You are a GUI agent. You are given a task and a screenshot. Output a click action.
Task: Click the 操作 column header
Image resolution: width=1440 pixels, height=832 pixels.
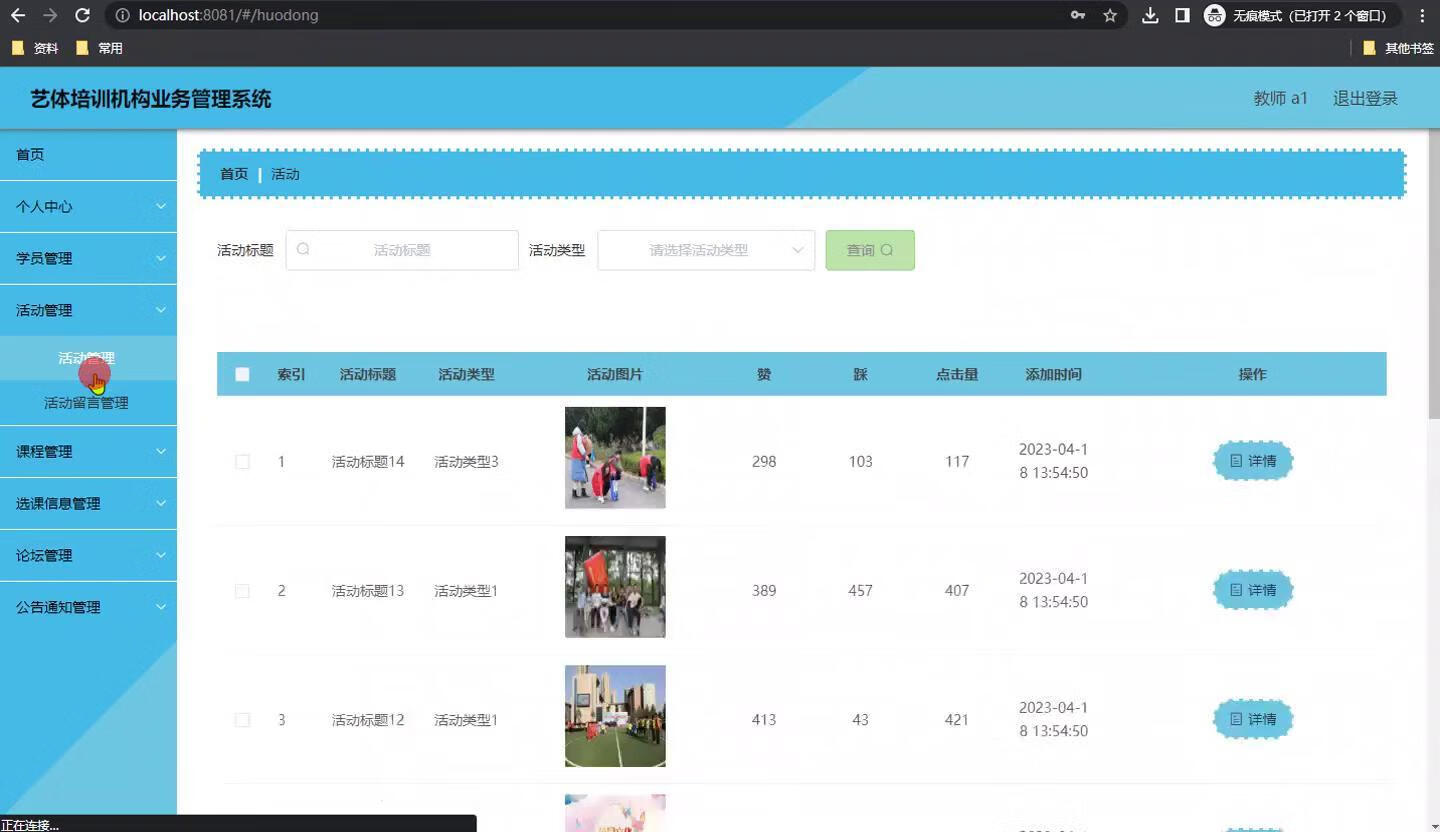1252,374
